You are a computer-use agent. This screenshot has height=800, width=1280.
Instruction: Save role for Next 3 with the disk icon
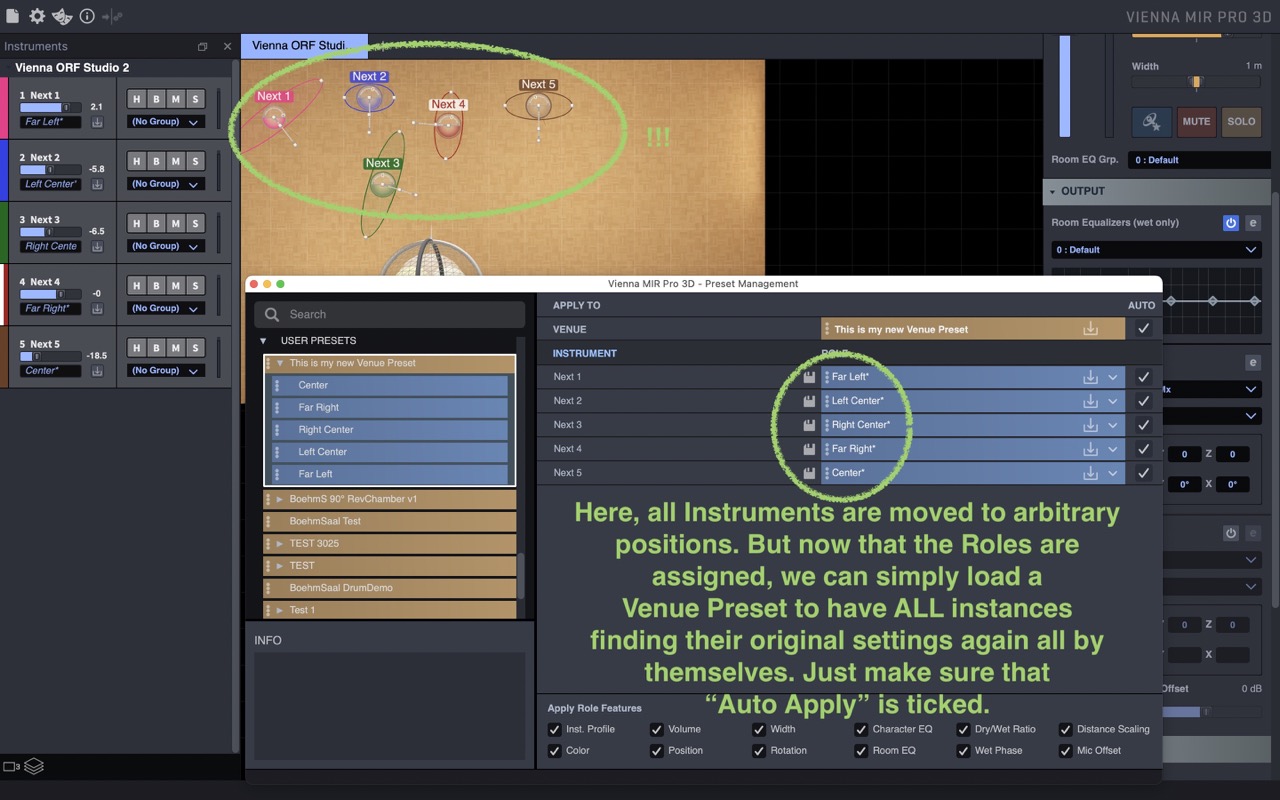click(x=809, y=425)
